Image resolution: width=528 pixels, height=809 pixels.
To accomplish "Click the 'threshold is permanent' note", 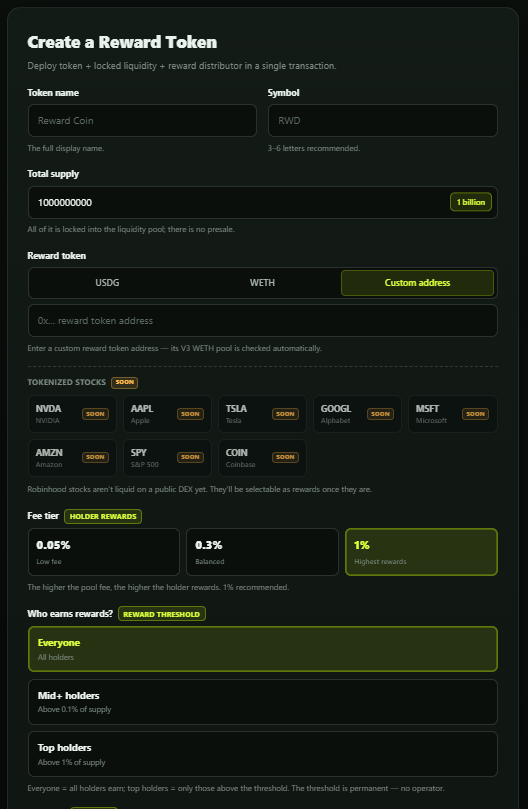I will pyautogui.click(x=235, y=788).
